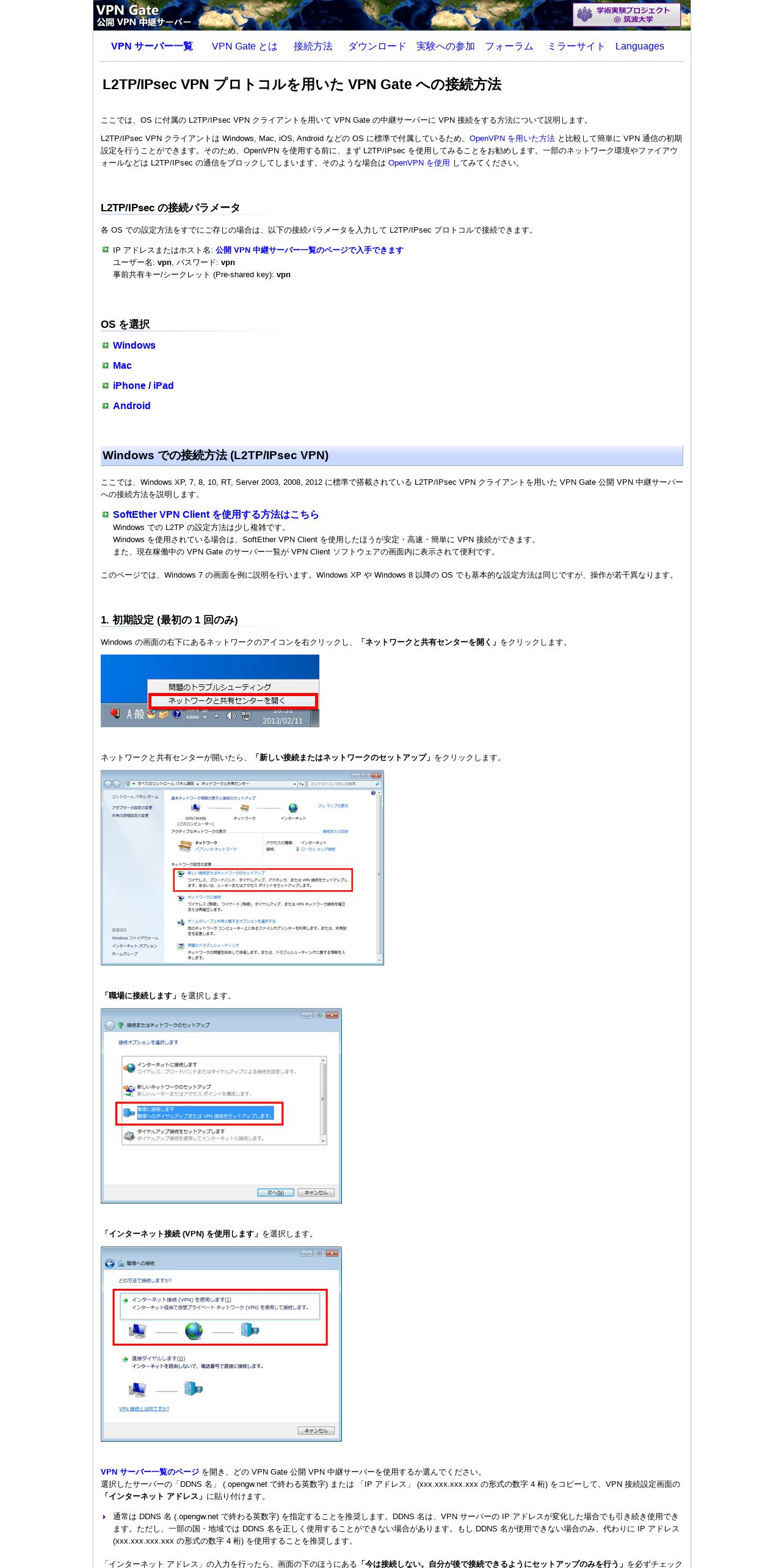The height and width of the screenshot is (1568, 784).
Task: Open 実験への参加 navigation item
Action: tap(446, 46)
